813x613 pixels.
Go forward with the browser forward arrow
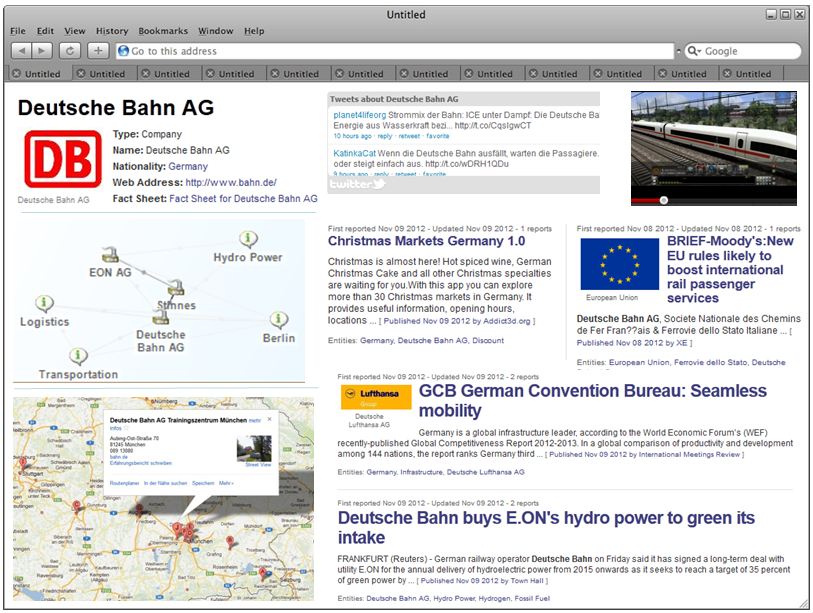pyautogui.click(x=41, y=51)
